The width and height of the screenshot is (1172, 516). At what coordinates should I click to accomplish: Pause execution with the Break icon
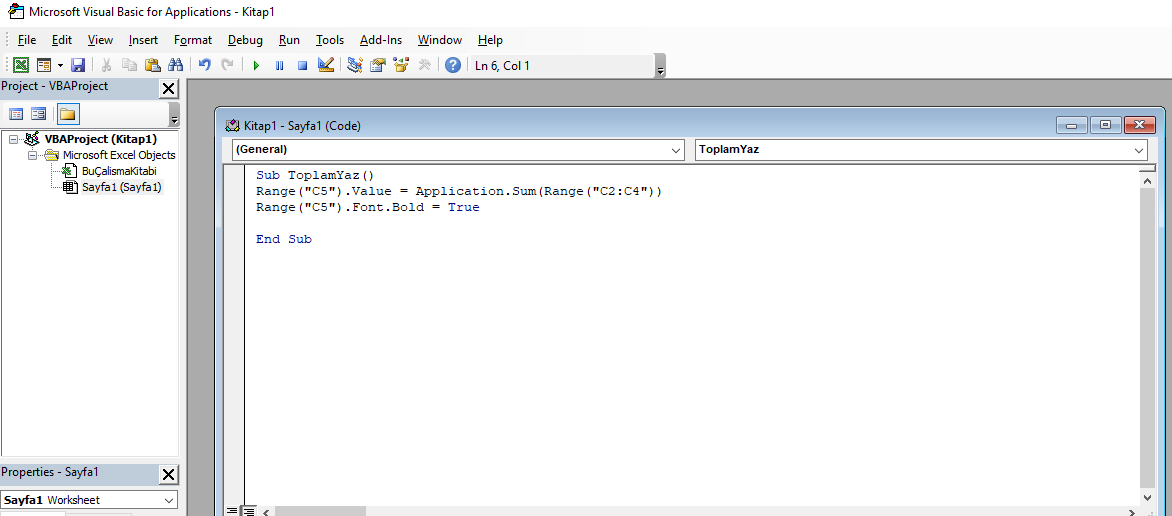[280, 66]
